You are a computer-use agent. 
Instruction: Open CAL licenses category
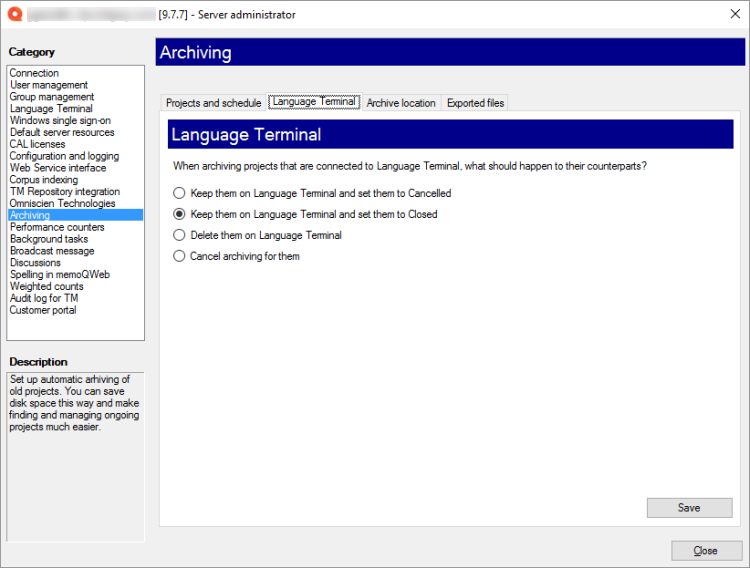pos(76,144)
